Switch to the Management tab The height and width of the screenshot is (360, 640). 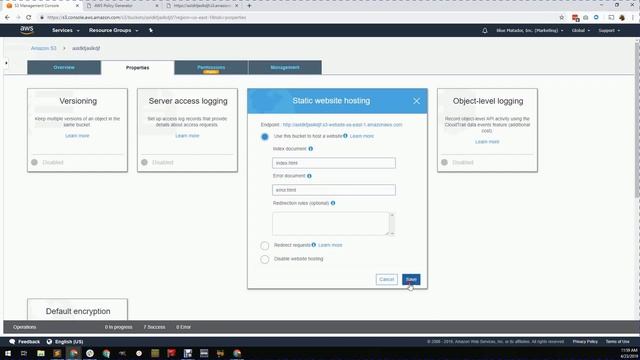coord(285,67)
